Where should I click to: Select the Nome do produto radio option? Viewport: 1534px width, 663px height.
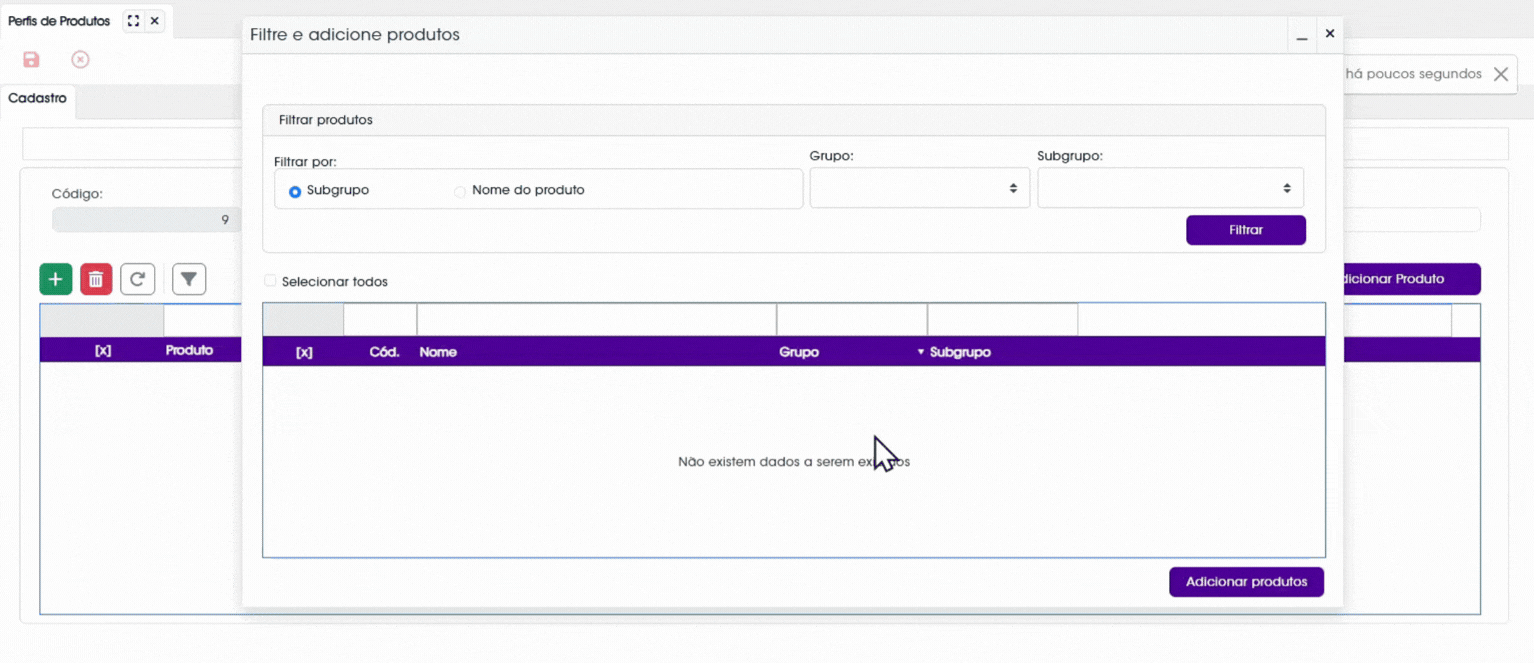point(460,191)
